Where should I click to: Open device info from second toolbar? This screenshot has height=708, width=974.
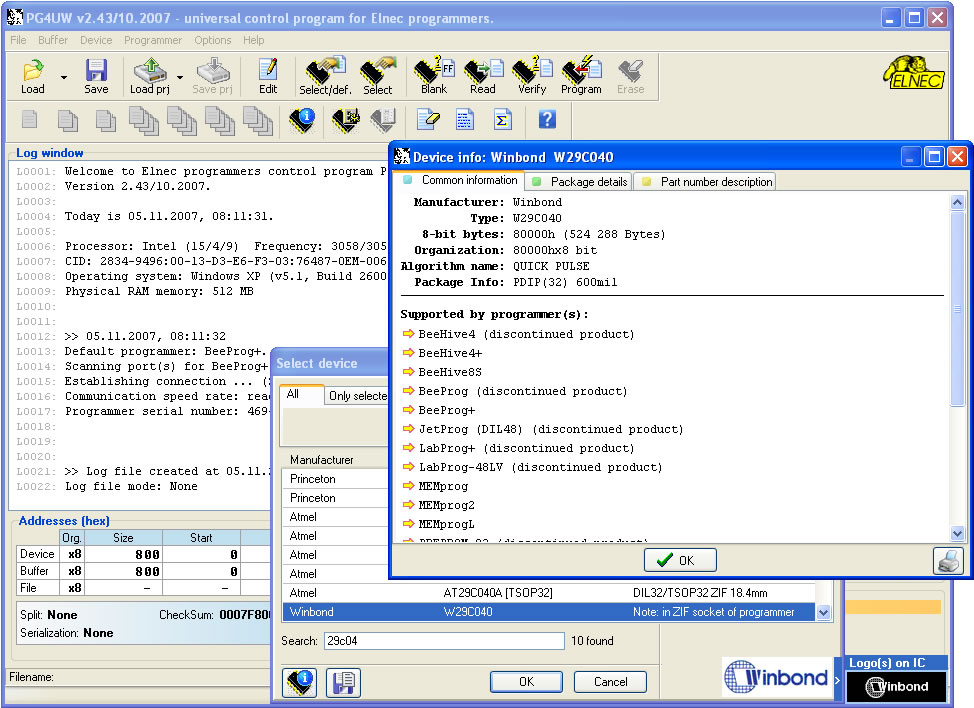[303, 119]
